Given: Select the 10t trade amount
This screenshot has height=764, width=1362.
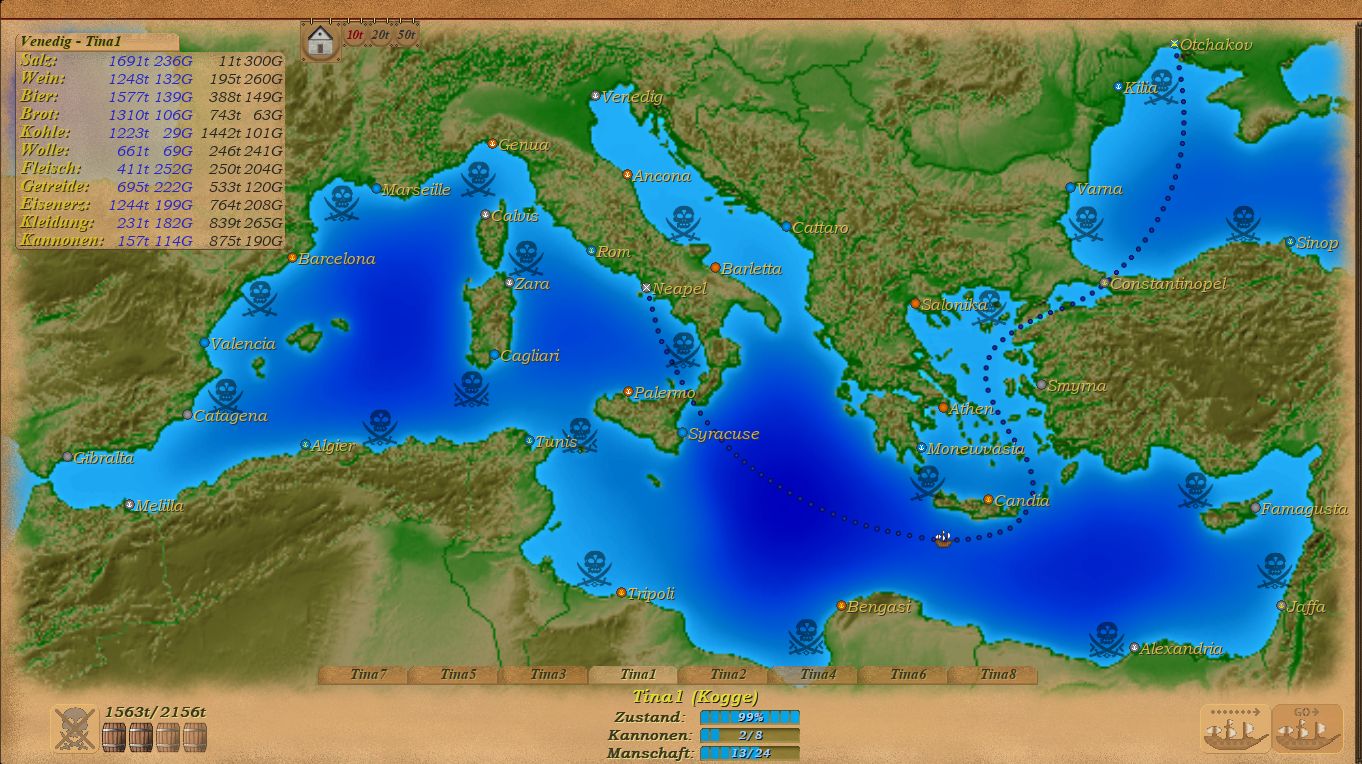Looking at the screenshot, I should point(354,35).
